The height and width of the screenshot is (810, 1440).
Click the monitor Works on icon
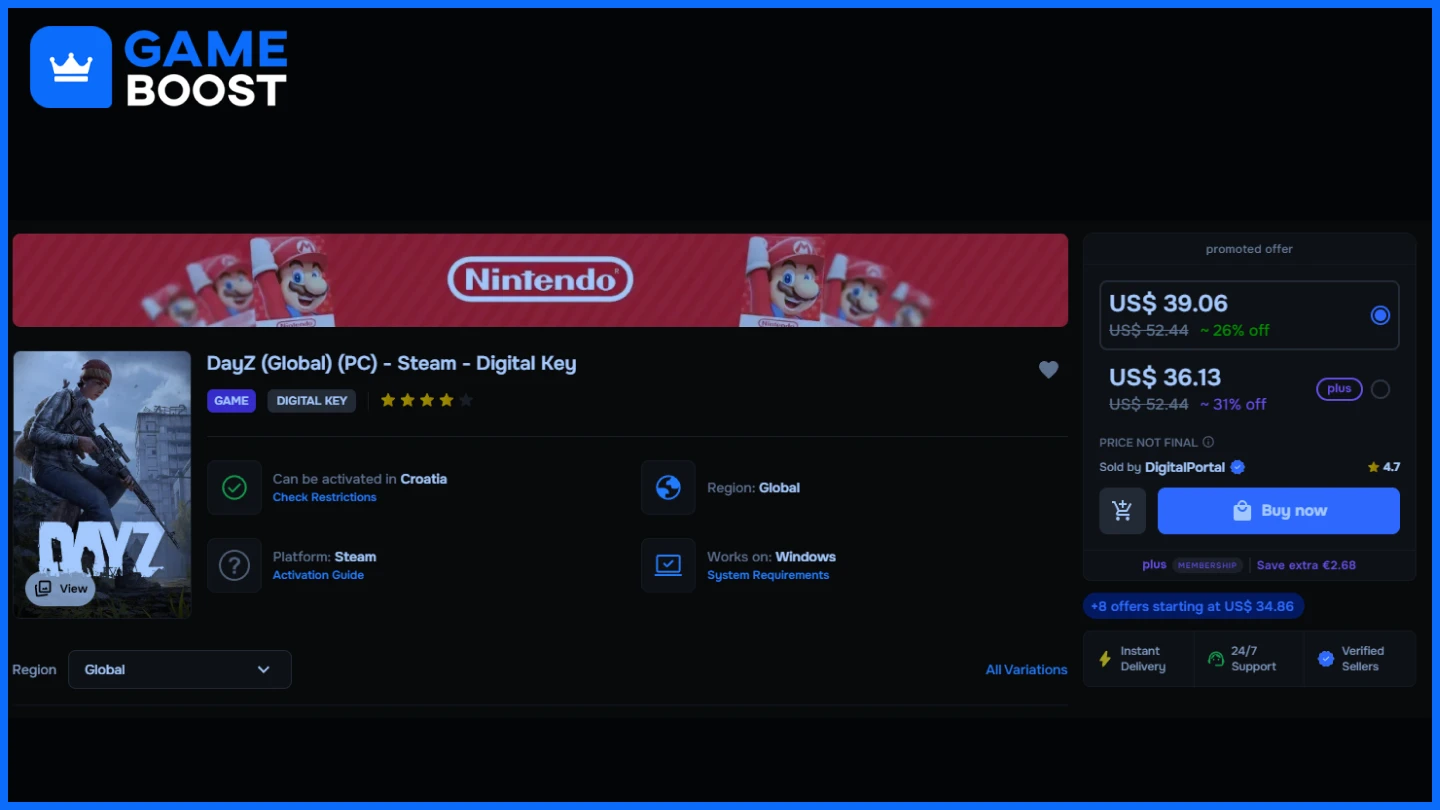click(x=668, y=565)
